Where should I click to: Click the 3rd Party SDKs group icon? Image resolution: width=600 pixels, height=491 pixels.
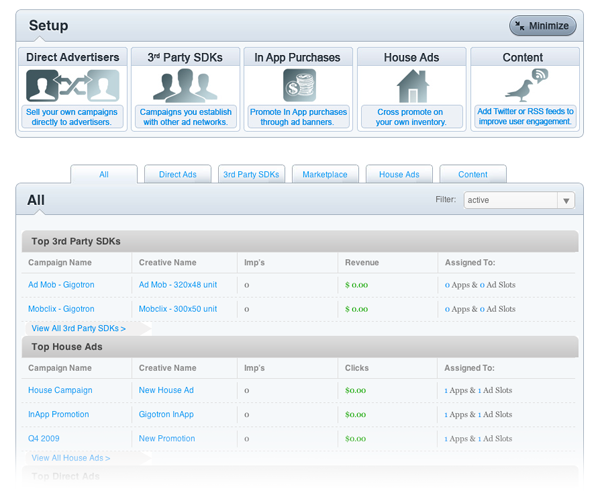185,86
